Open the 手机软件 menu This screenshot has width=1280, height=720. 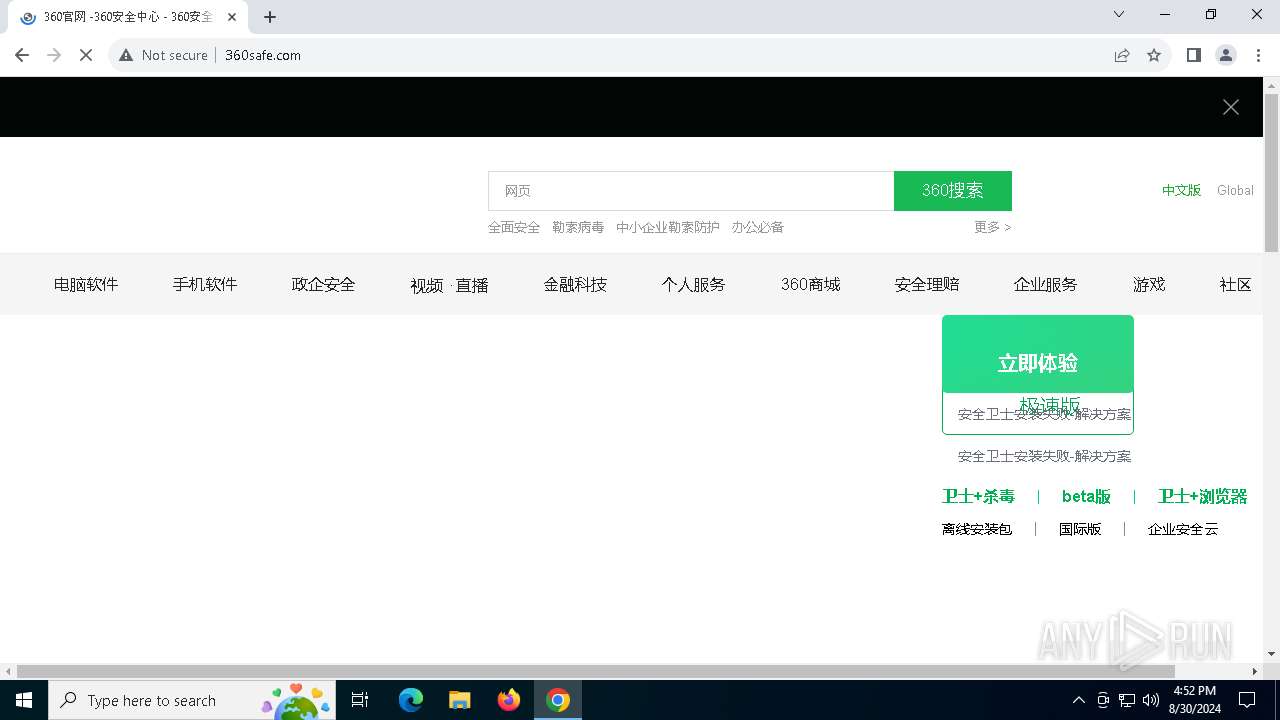[205, 284]
